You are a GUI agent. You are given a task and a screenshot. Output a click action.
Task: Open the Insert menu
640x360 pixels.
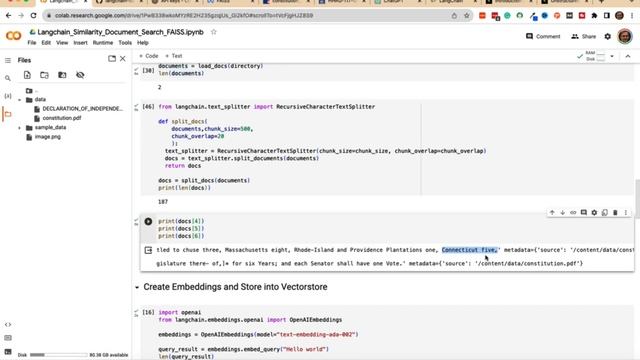coord(80,43)
